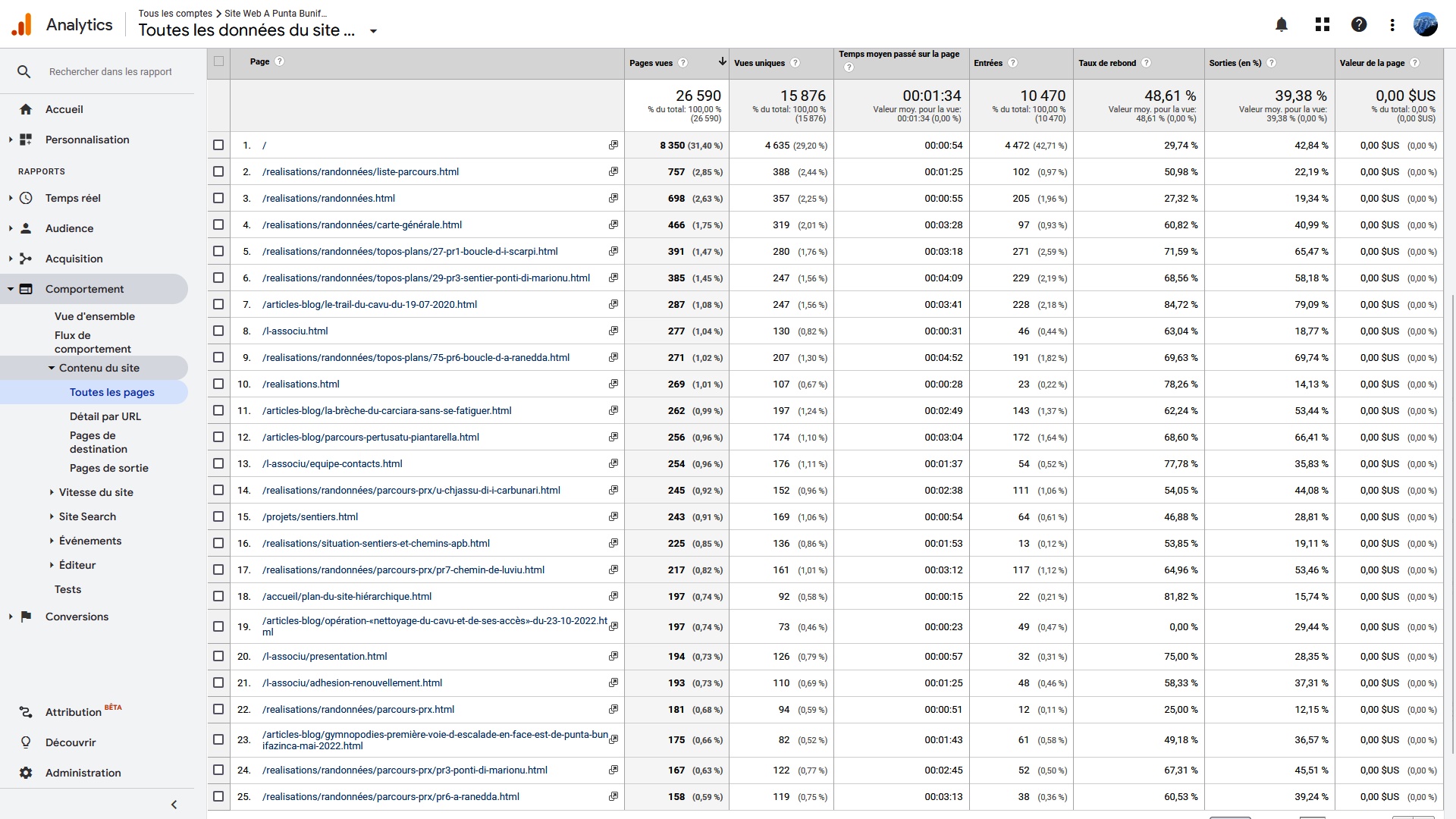Open row 1 page in new window icon

(613, 145)
